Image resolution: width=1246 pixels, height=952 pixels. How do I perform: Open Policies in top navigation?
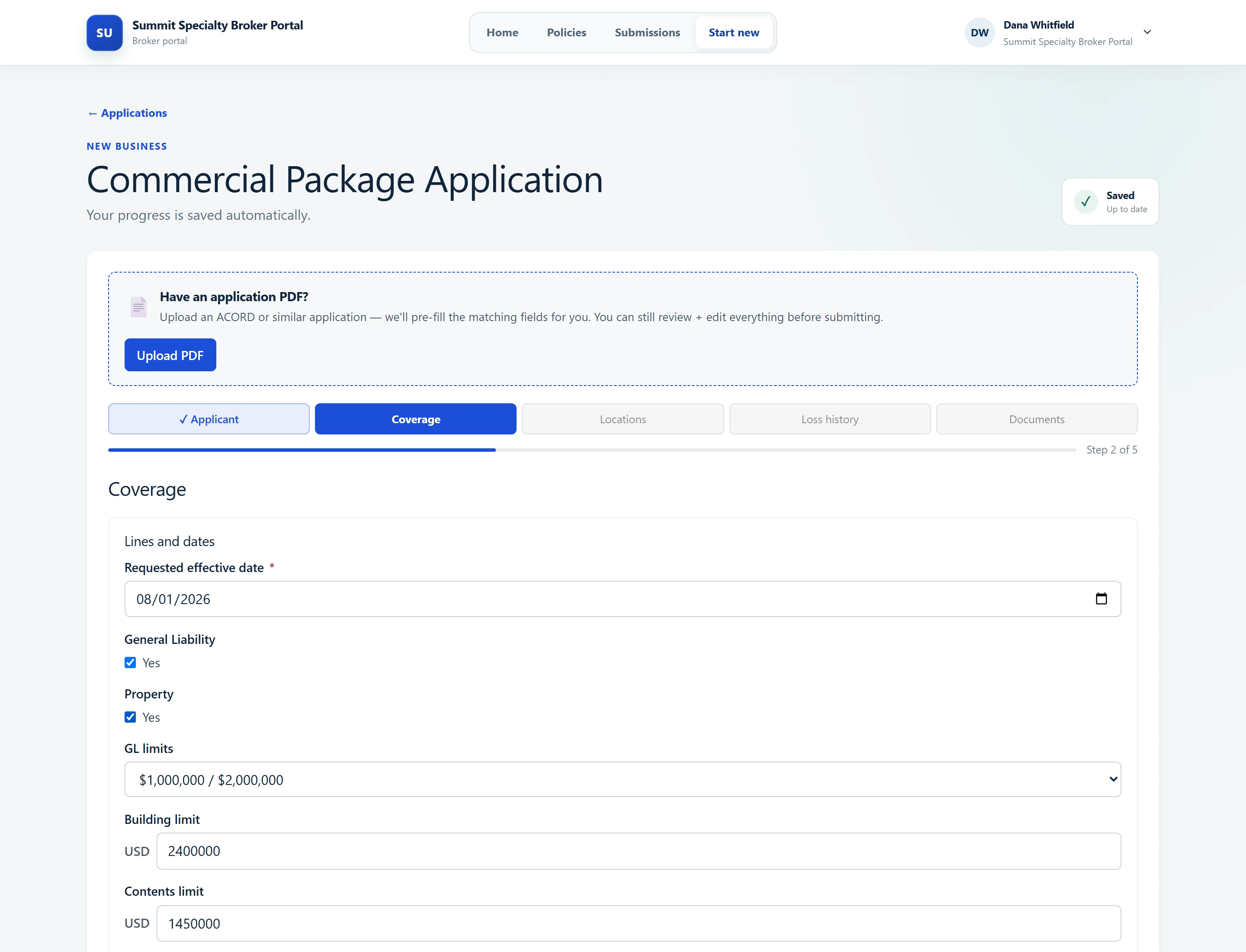coord(567,32)
